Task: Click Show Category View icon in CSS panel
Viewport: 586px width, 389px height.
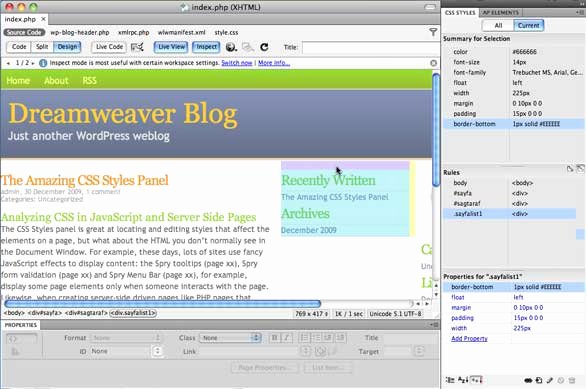Action: (450, 380)
